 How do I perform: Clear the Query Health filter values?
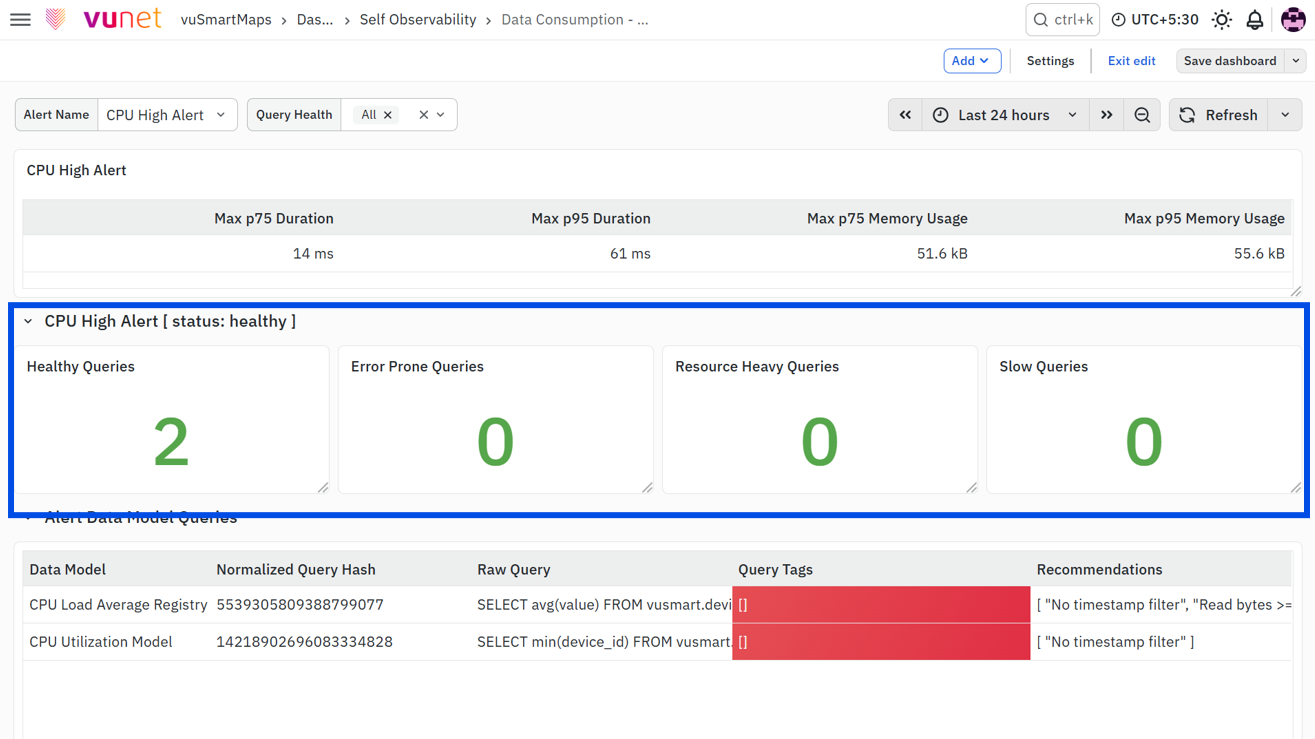[x=424, y=115]
